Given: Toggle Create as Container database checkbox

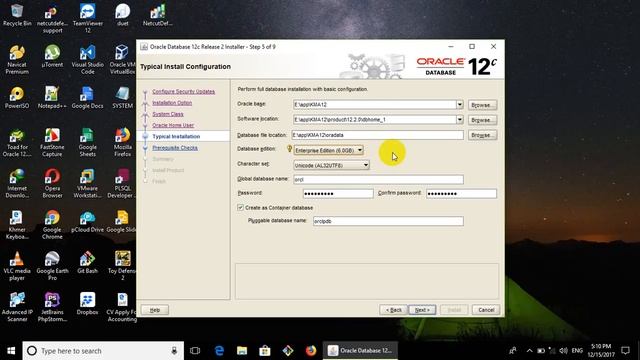Looking at the screenshot, I should point(240,208).
